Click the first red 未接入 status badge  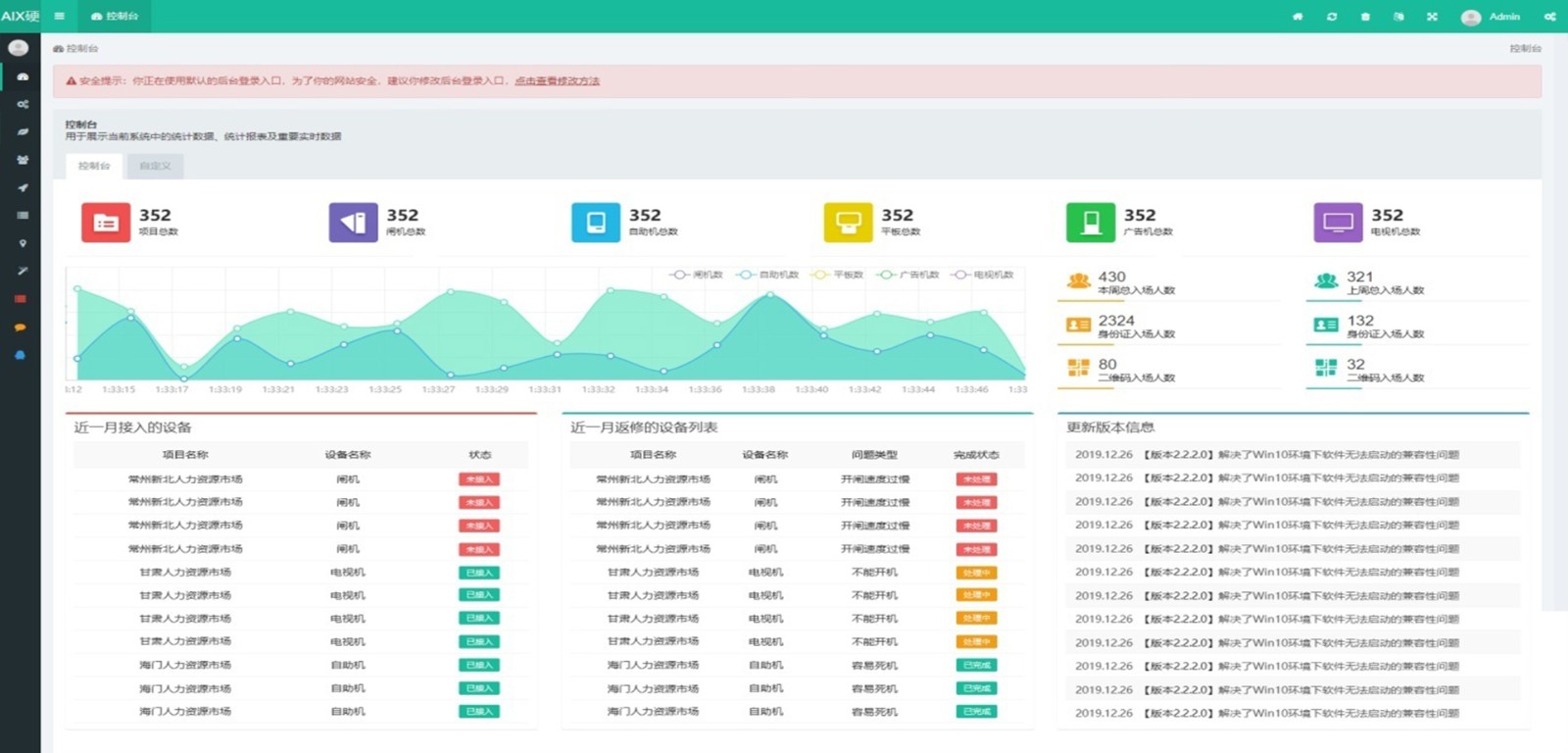(479, 479)
